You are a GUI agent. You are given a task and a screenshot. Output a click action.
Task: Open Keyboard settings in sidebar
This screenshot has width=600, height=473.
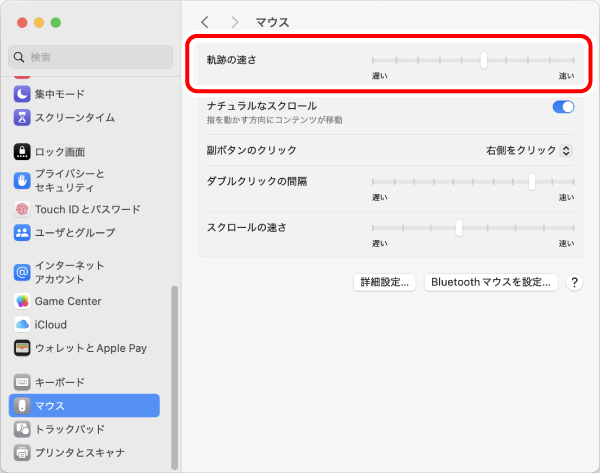[60, 382]
